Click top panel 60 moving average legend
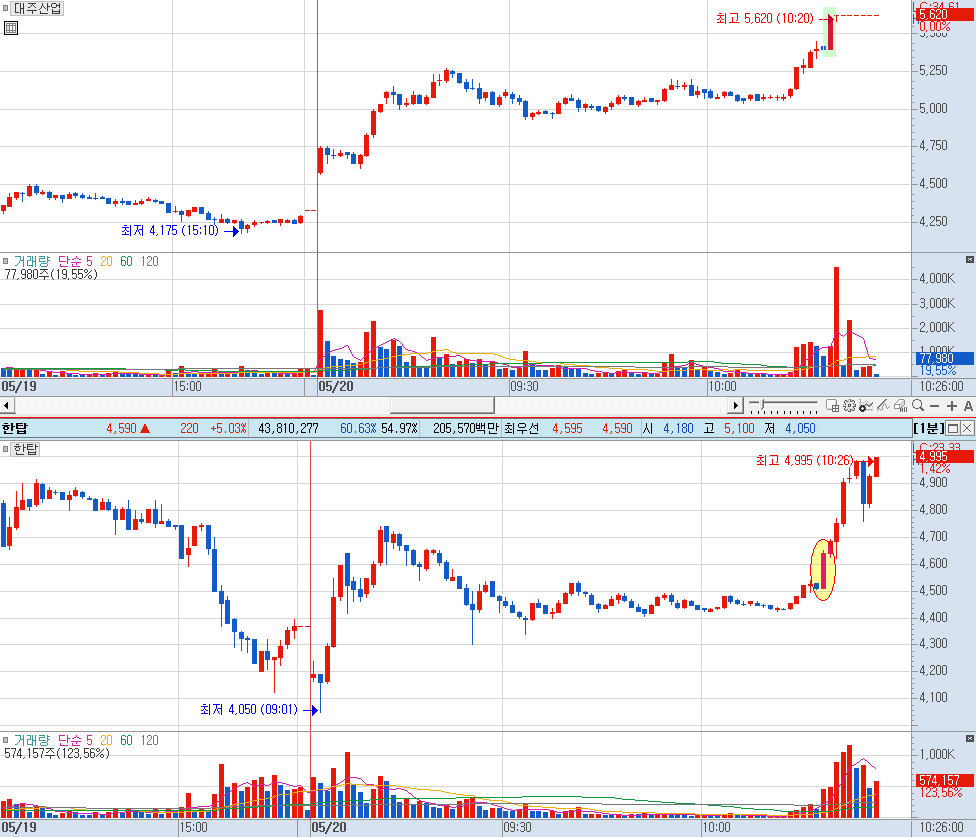 [126, 261]
